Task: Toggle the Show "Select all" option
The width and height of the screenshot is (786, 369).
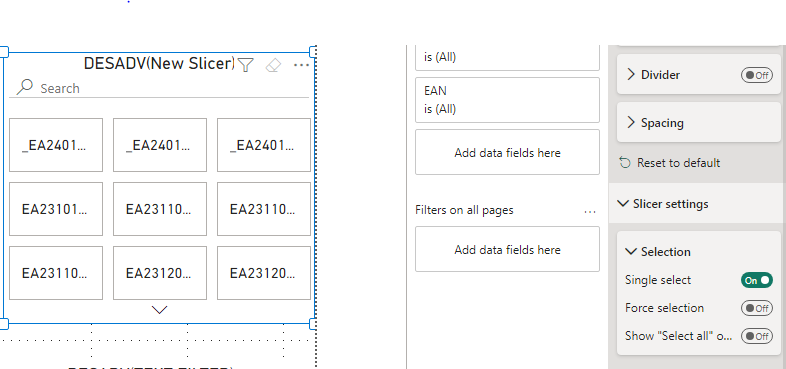Action: coord(757,336)
